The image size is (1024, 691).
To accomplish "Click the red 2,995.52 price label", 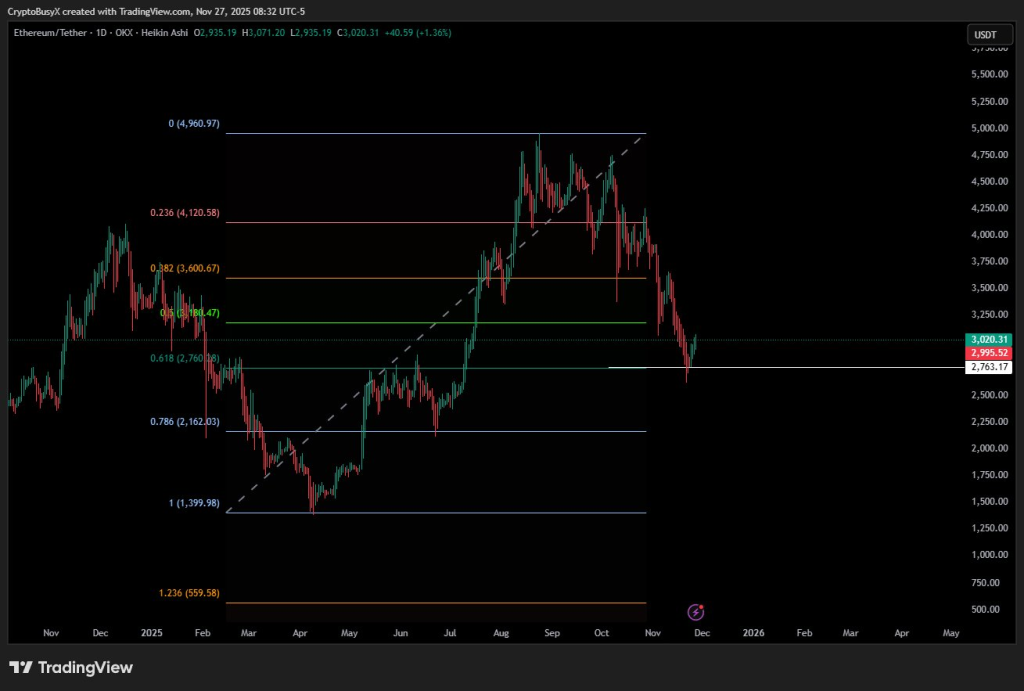I will (x=988, y=353).
